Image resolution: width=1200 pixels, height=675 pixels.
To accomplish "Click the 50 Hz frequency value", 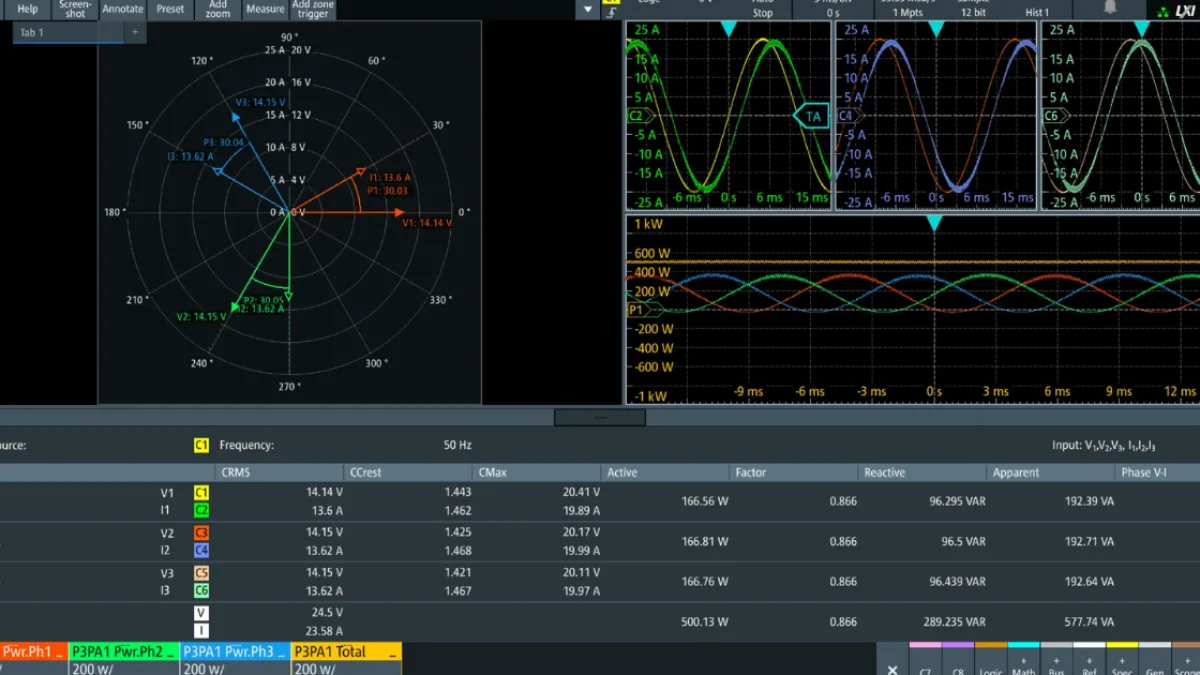I will (457, 445).
